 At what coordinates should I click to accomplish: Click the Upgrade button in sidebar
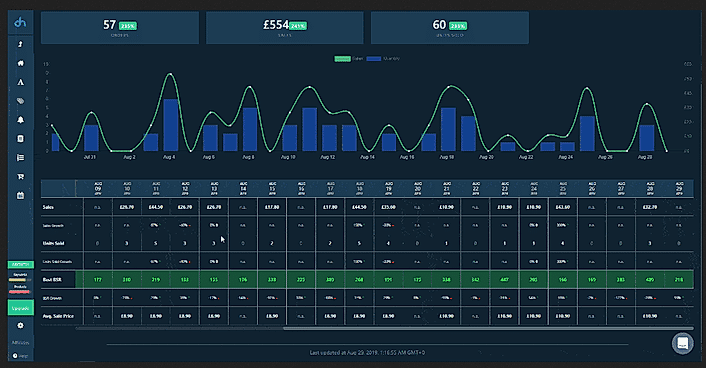pyautogui.click(x=20, y=308)
